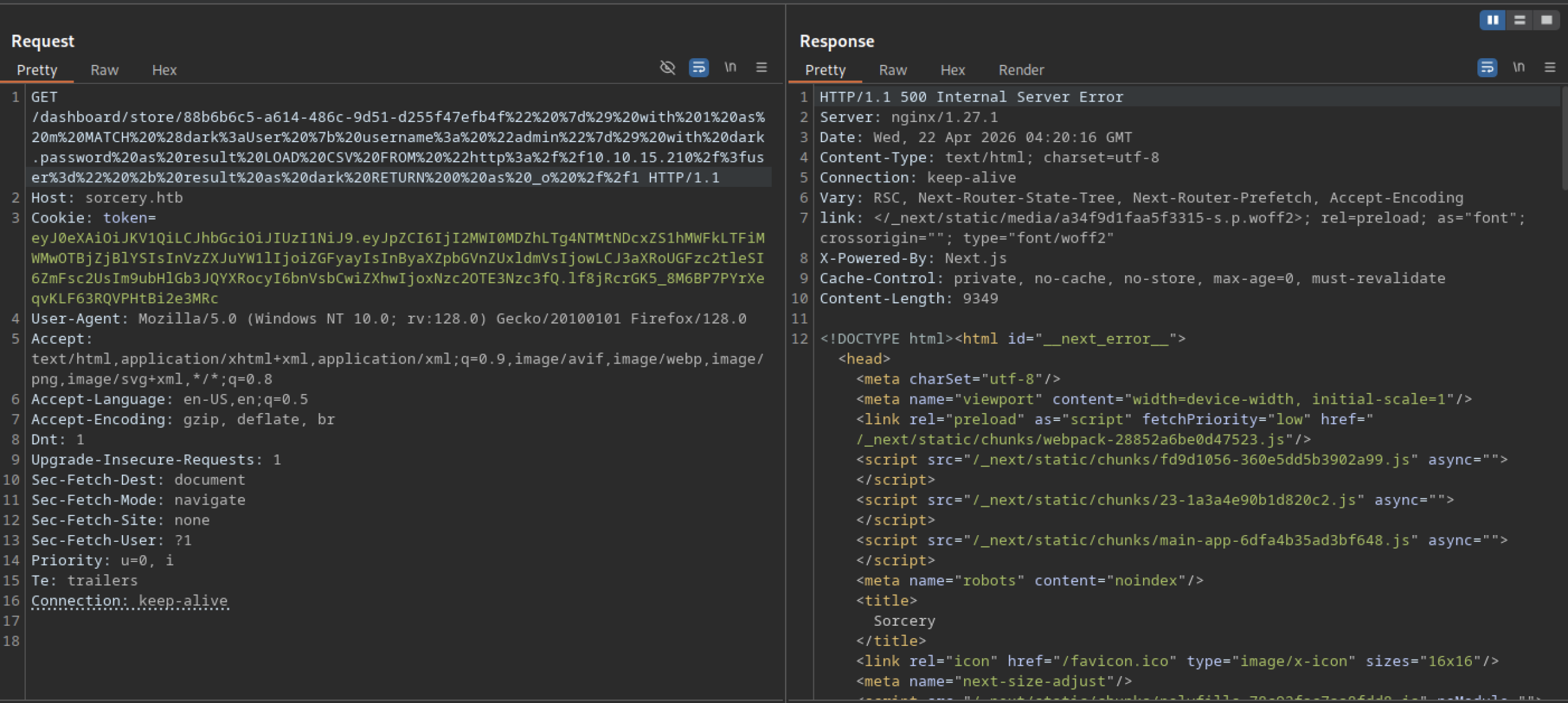Screen dimensions: 1568x703
Task: Click HTTP/1.1 500 Internal Server Error line
Action: [971, 97]
